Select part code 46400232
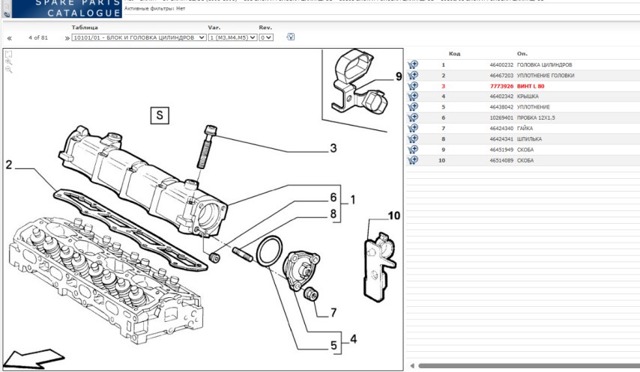This screenshot has width=640, height=372. [x=501, y=65]
